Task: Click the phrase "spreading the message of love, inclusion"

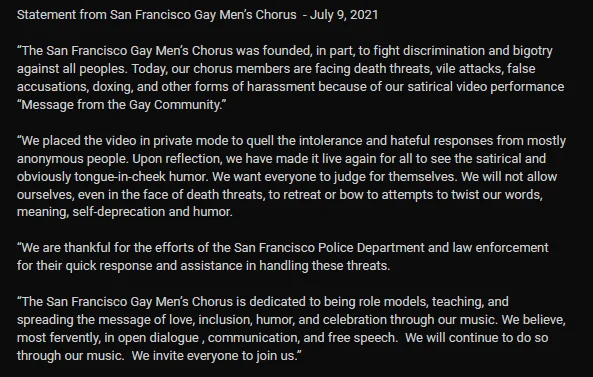Action: coord(134,320)
